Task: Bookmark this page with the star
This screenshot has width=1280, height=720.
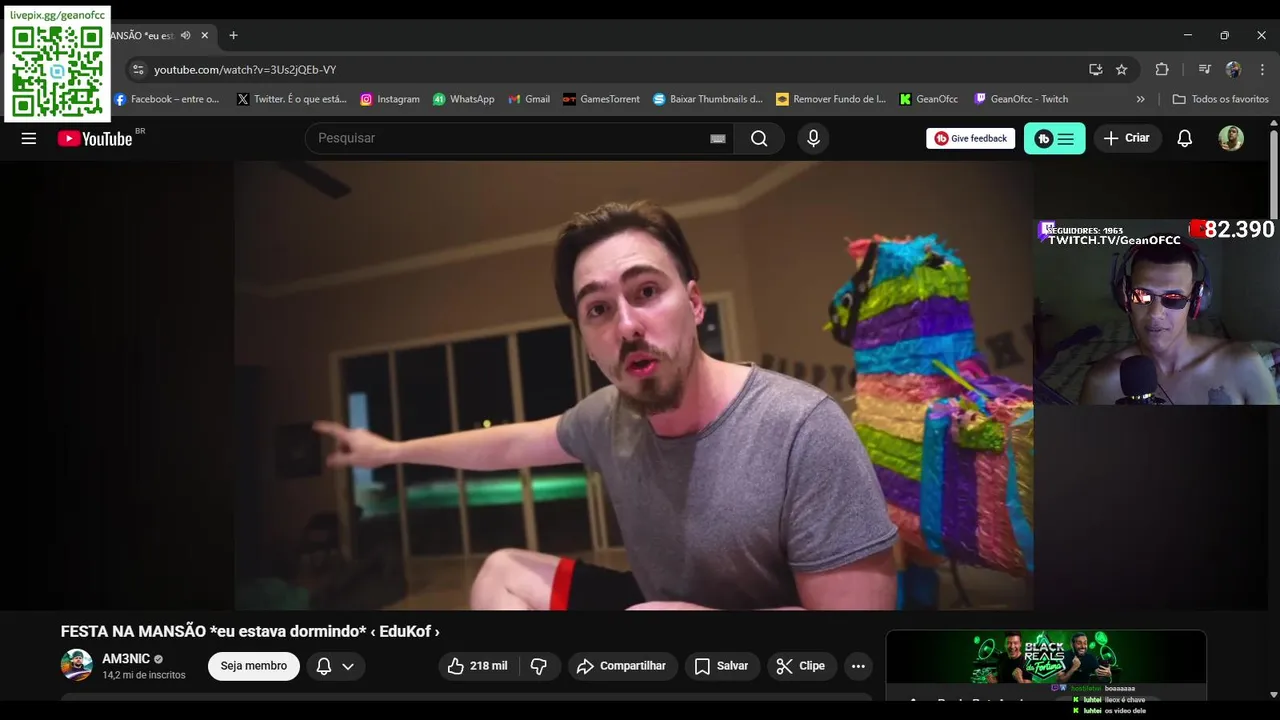Action: coord(1122,70)
